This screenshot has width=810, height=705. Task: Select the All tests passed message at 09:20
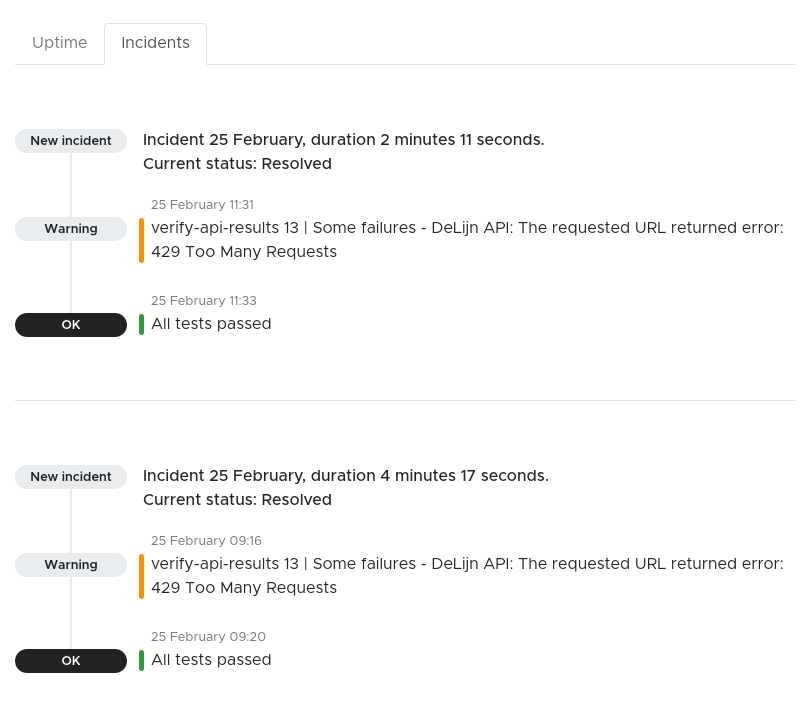[x=211, y=660]
